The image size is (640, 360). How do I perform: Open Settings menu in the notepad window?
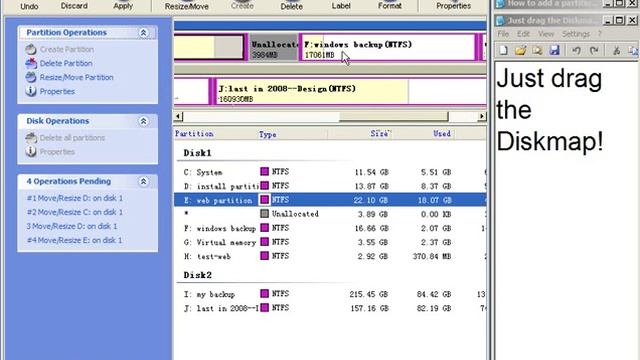coord(576,34)
